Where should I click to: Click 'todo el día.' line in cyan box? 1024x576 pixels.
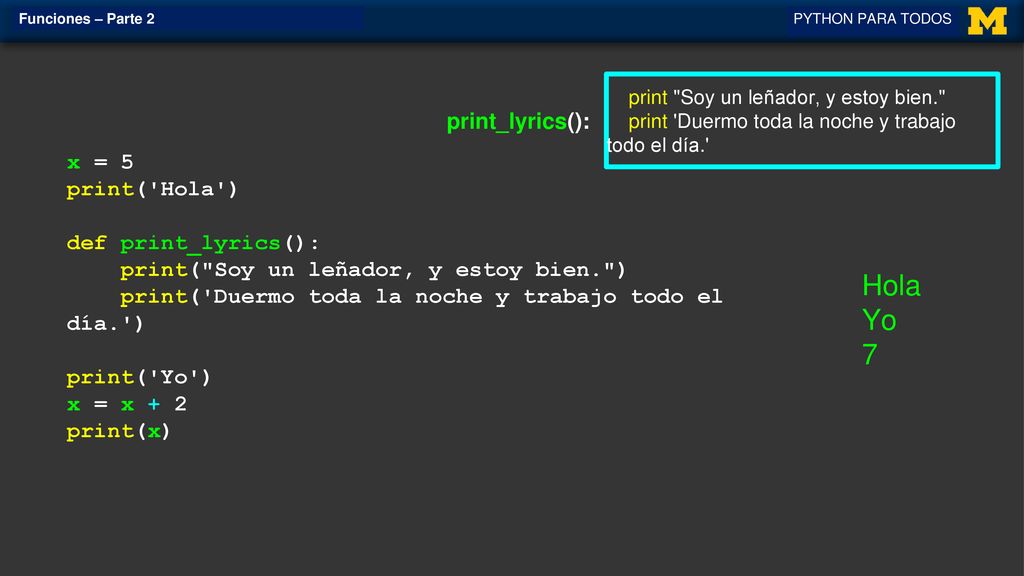(658, 145)
